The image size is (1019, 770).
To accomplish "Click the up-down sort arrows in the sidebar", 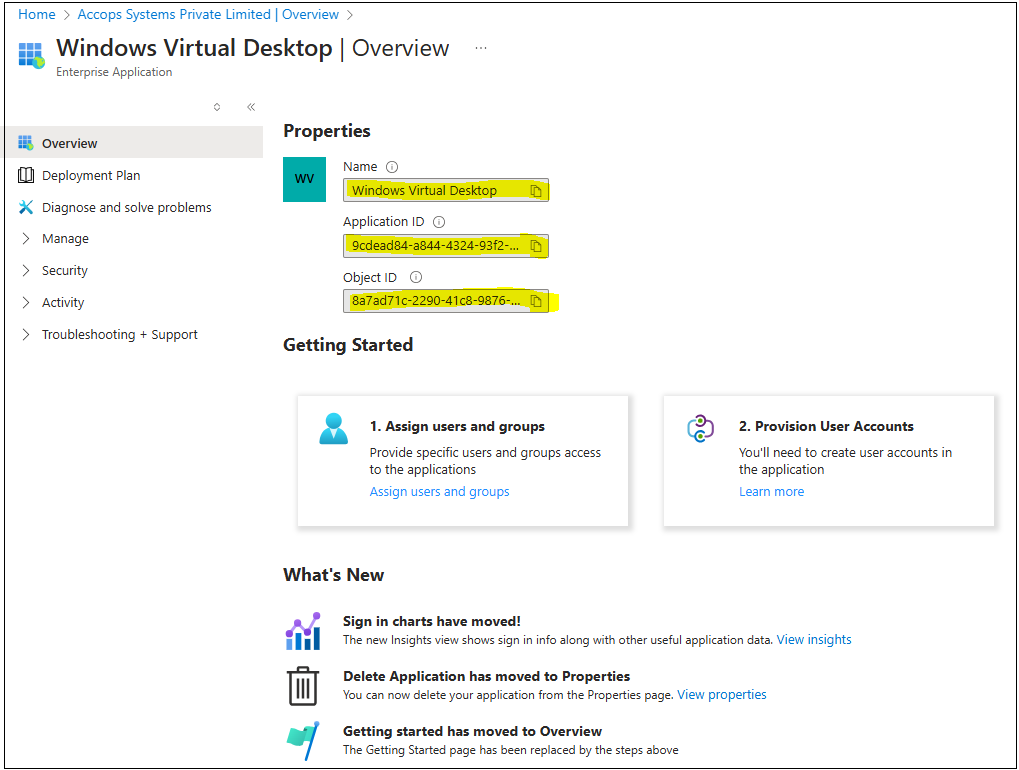I will point(217,107).
